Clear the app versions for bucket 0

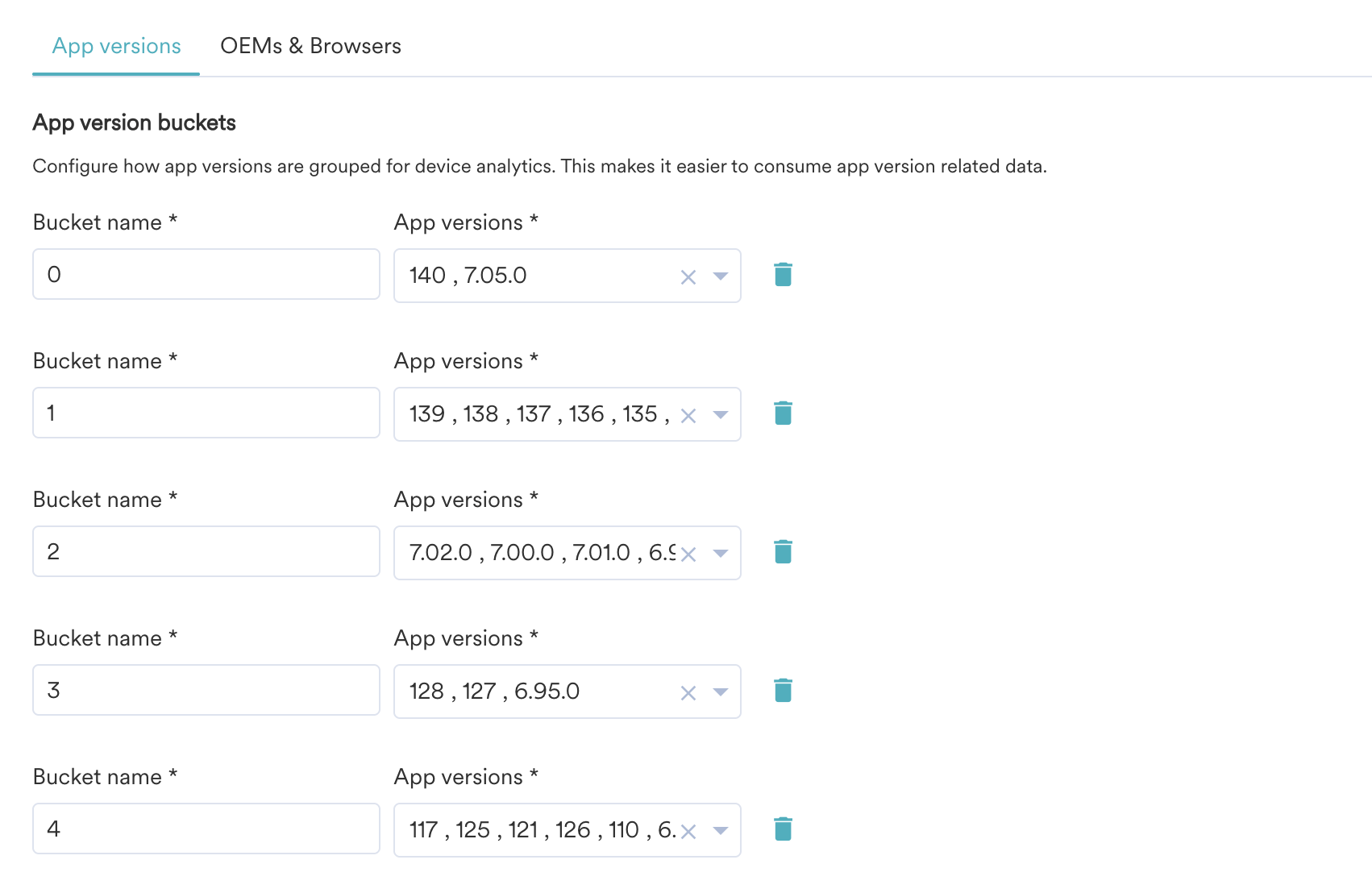[688, 276]
